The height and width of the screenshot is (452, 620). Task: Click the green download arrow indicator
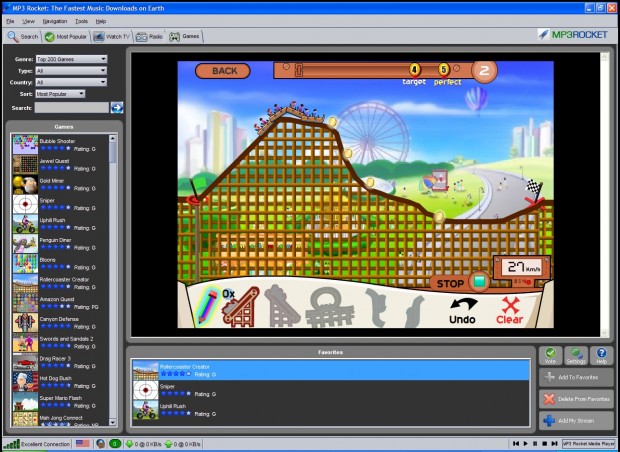pyautogui.click(x=129, y=444)
